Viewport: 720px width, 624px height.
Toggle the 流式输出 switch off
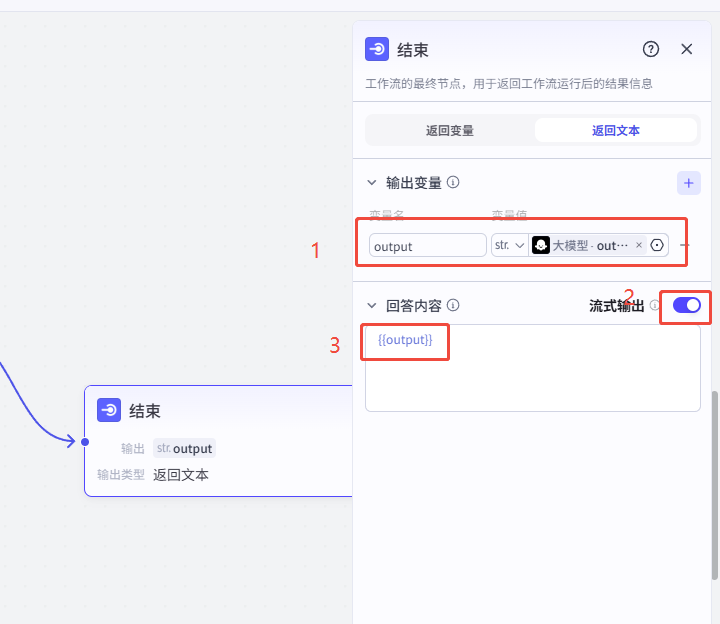pyautogui.click(x=686, y=305)
